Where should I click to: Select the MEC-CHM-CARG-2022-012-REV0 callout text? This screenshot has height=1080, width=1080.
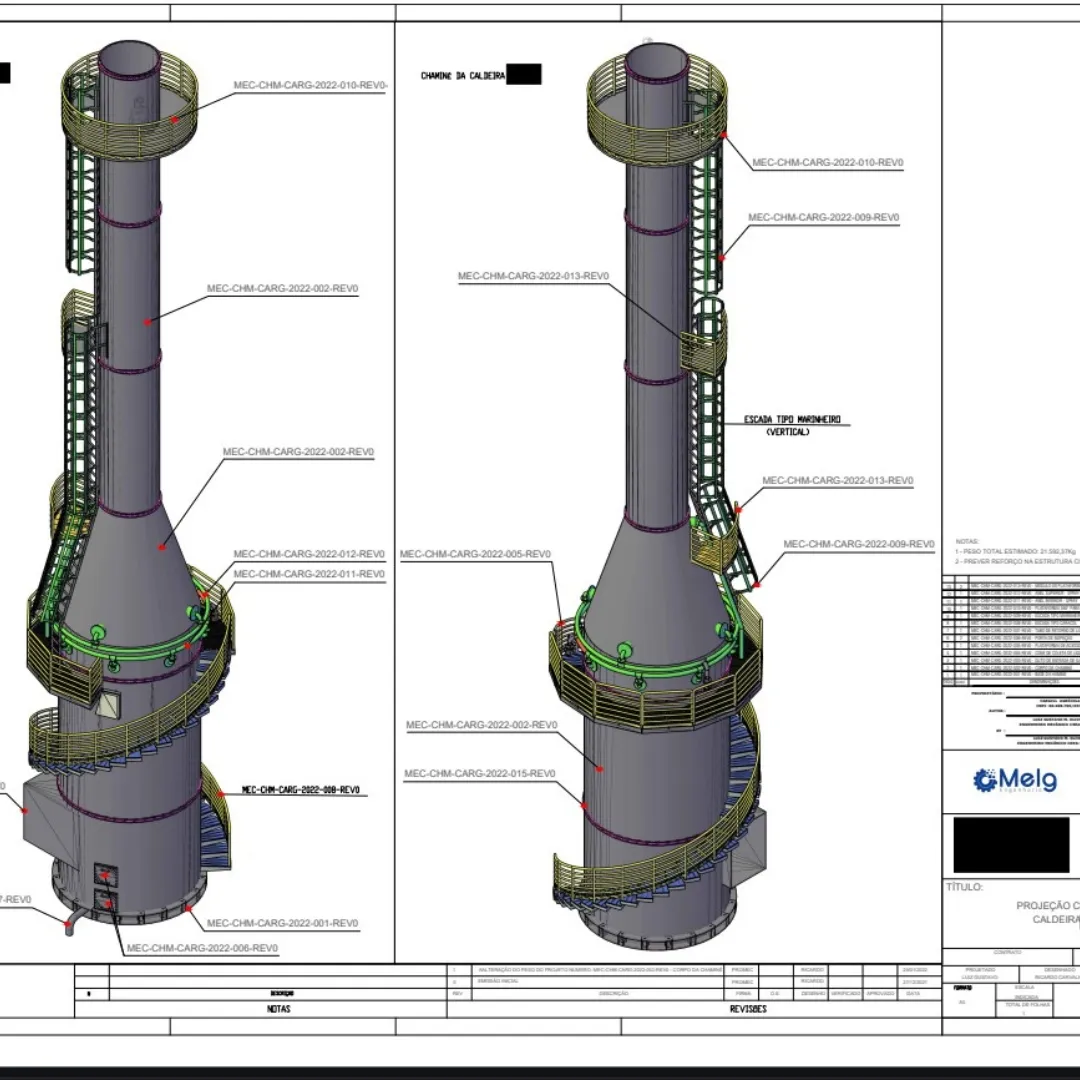coord(309,554)
